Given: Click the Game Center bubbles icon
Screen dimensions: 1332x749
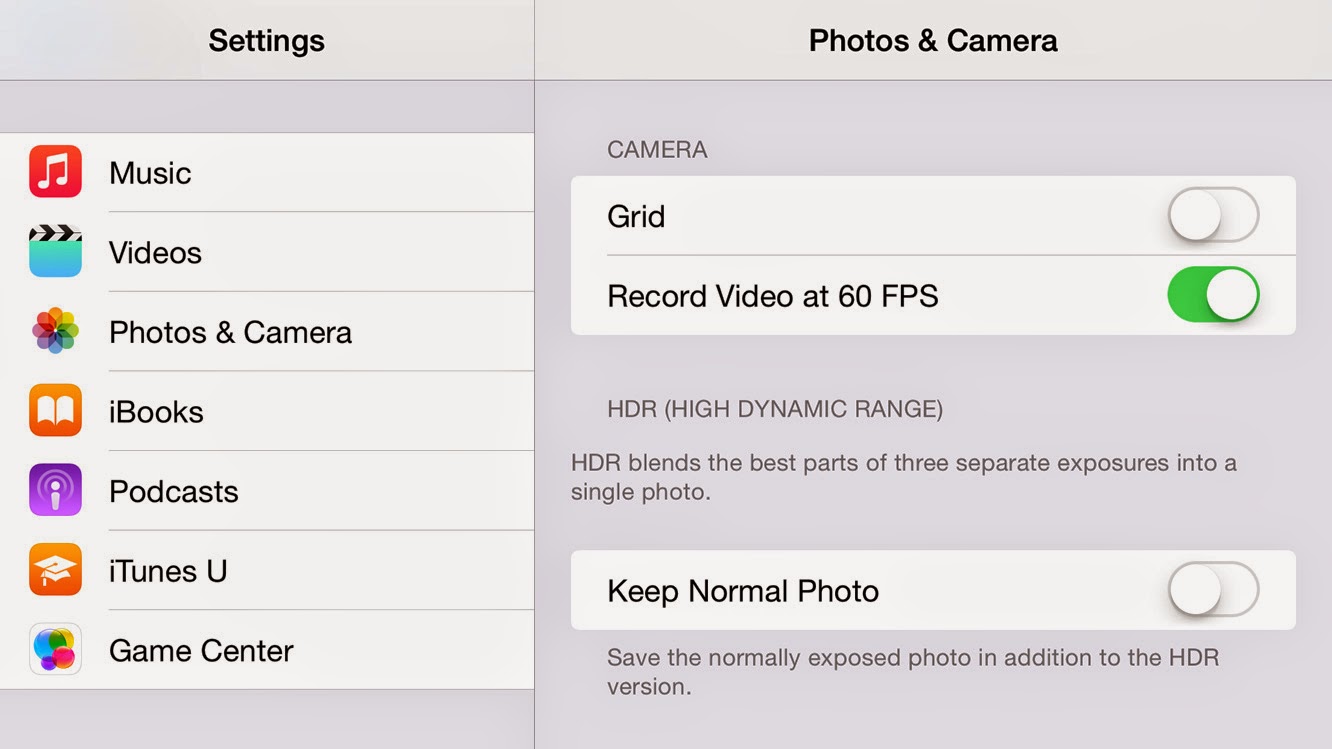Looking at the screenshot, I should (55, 650).
